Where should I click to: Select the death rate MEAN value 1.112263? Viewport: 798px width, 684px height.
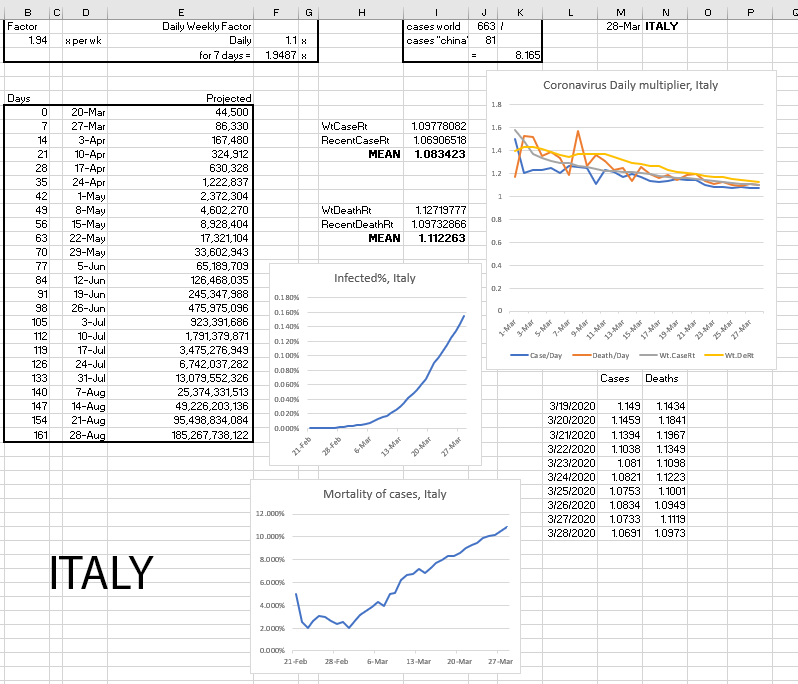(x=439, y=239)
